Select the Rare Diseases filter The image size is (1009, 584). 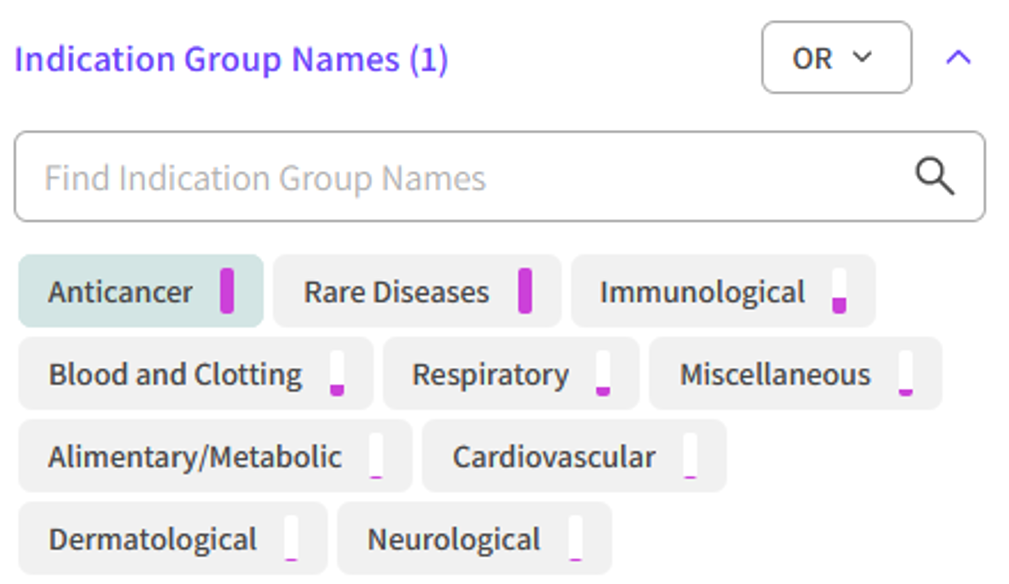(396, 291)
